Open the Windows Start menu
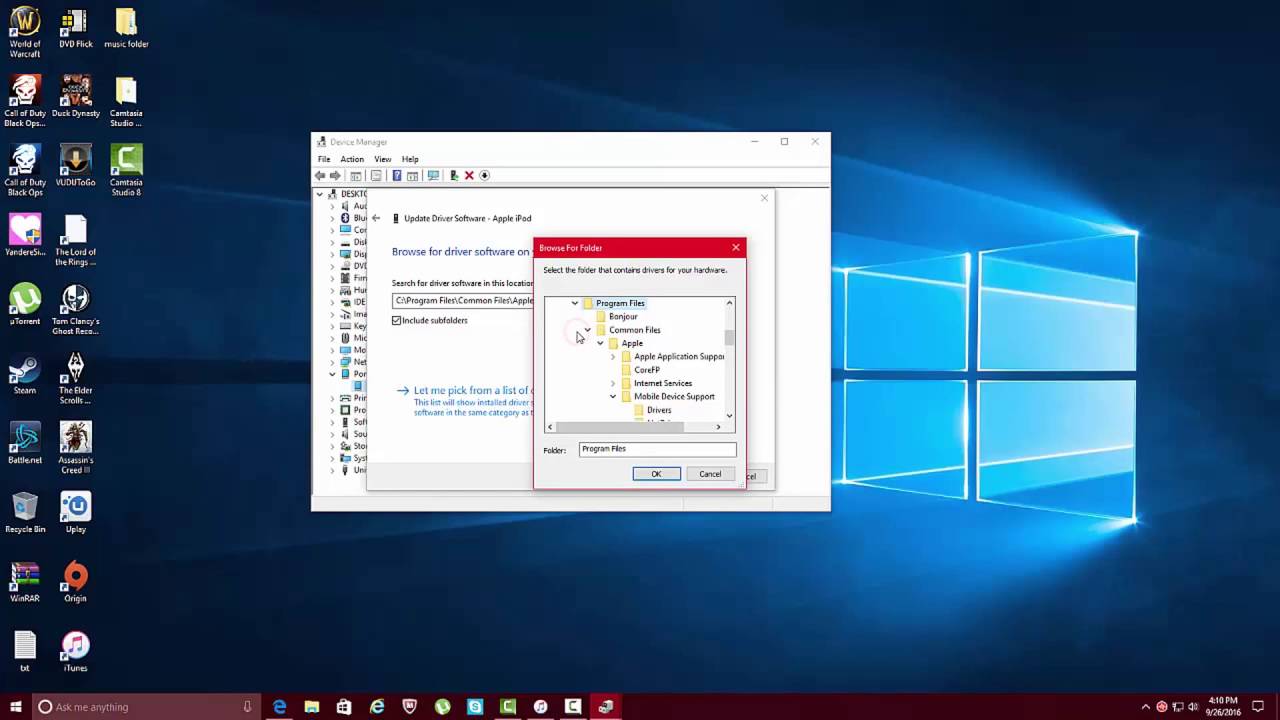This screenshot has height=720, width=1280. pyautogui.click(x=15, y=707)
